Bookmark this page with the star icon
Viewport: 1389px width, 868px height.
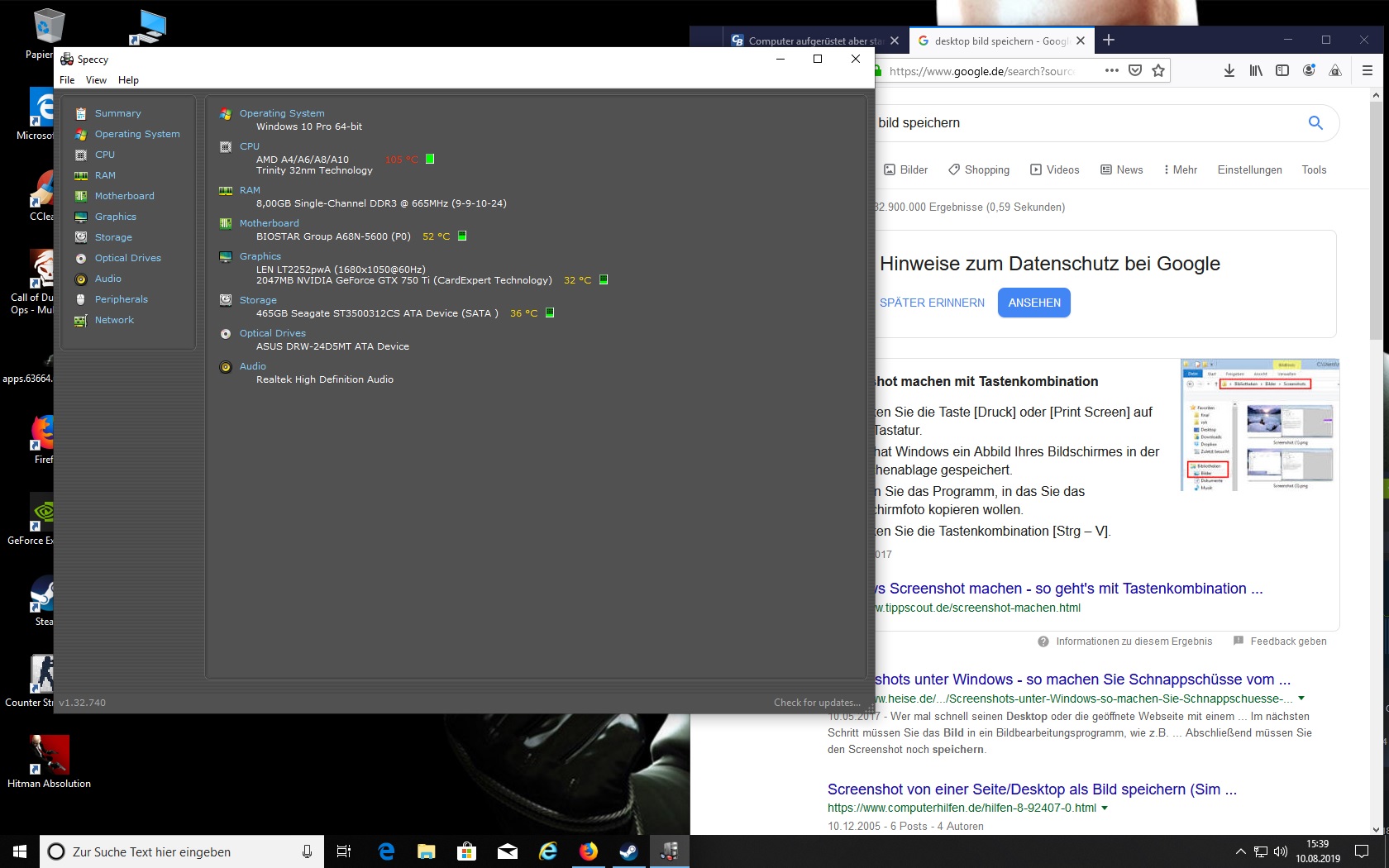(x=1158, y=70)
